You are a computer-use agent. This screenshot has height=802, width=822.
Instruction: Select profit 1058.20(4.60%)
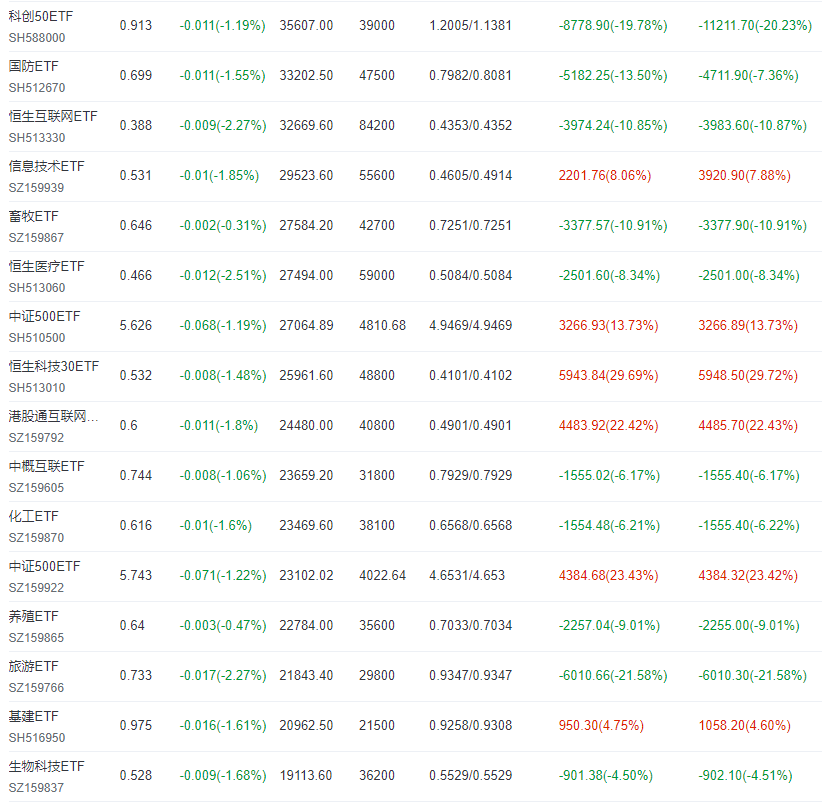(744, 725)
